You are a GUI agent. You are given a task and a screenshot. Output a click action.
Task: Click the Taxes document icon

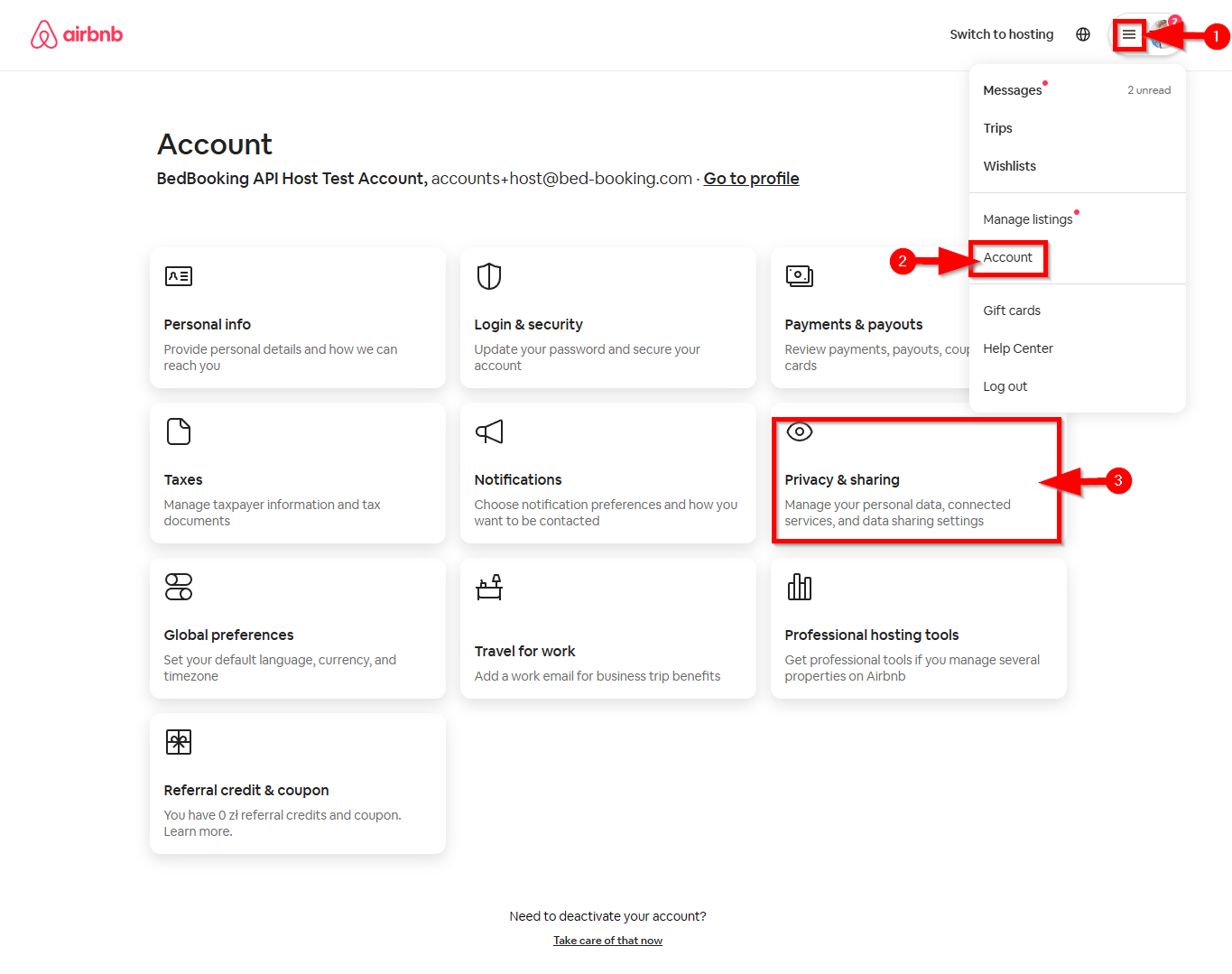(179, 431)
